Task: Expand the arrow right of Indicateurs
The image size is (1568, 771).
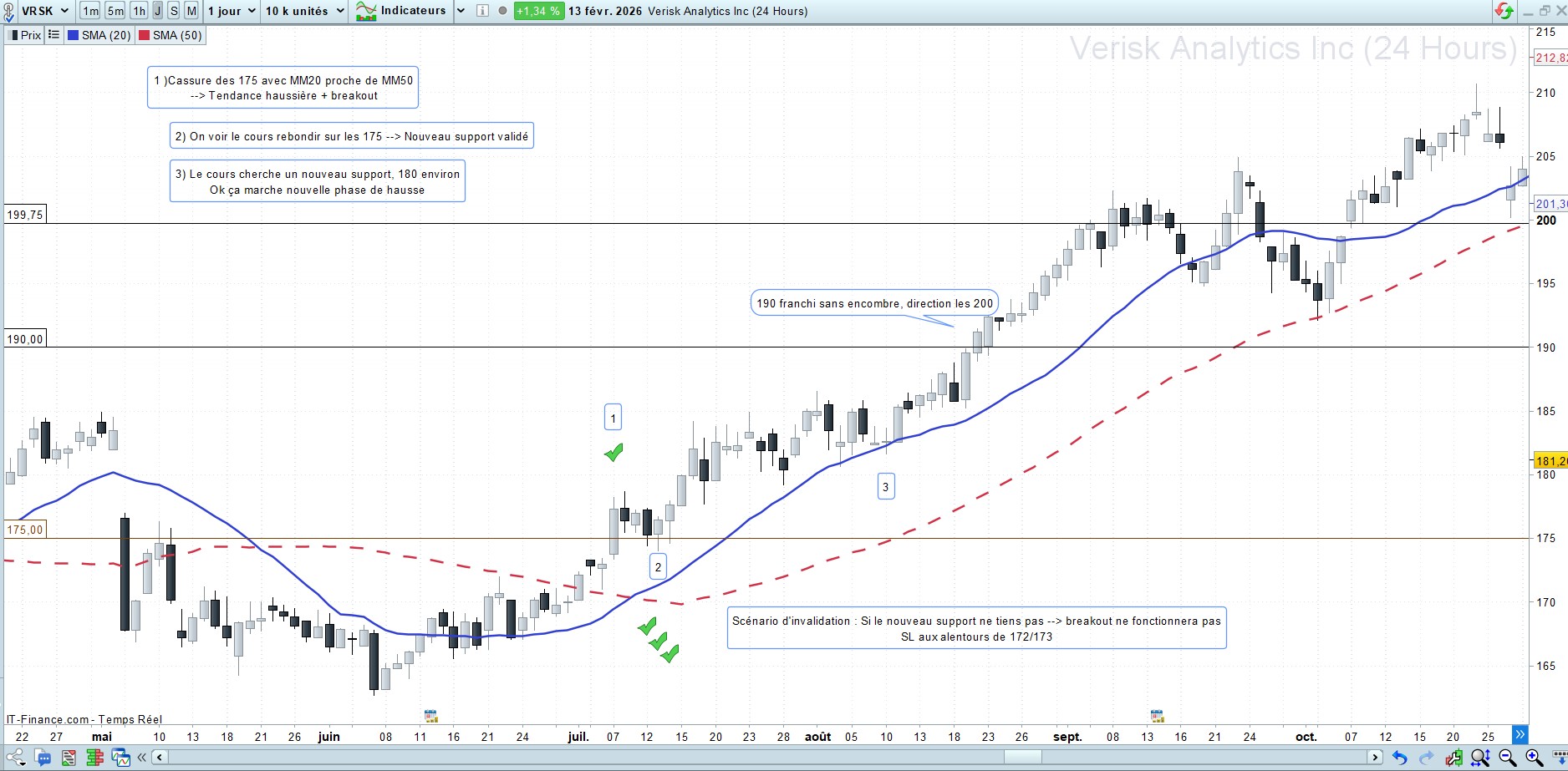Action: point(461,11)
